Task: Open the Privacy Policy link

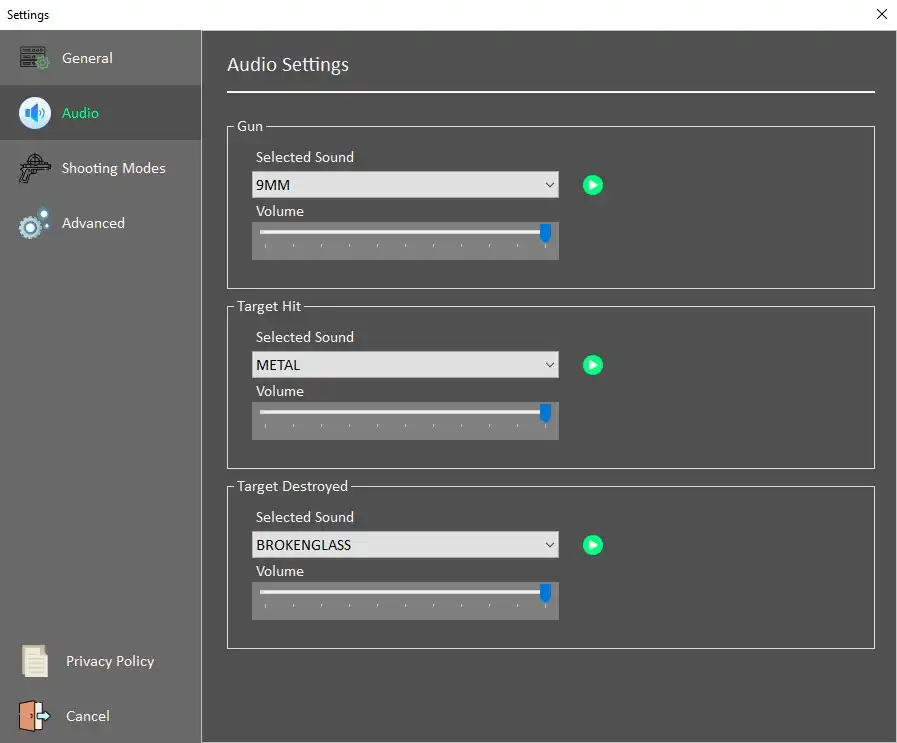Action: 110,661
